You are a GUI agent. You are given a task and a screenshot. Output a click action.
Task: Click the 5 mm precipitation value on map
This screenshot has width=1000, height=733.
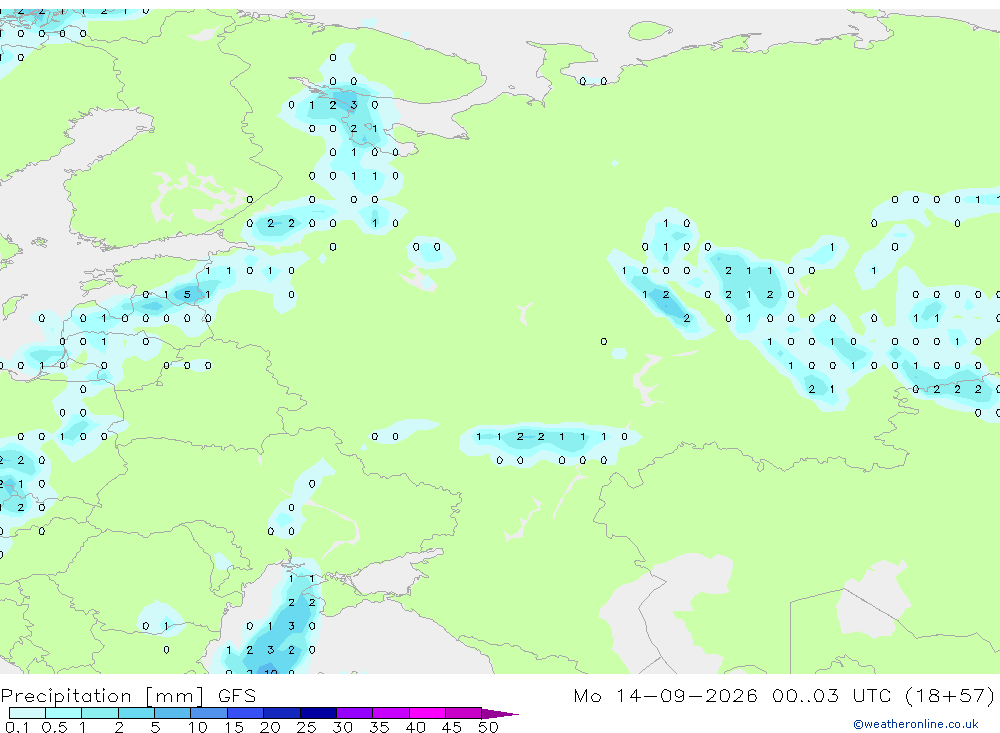coord(187,295)
